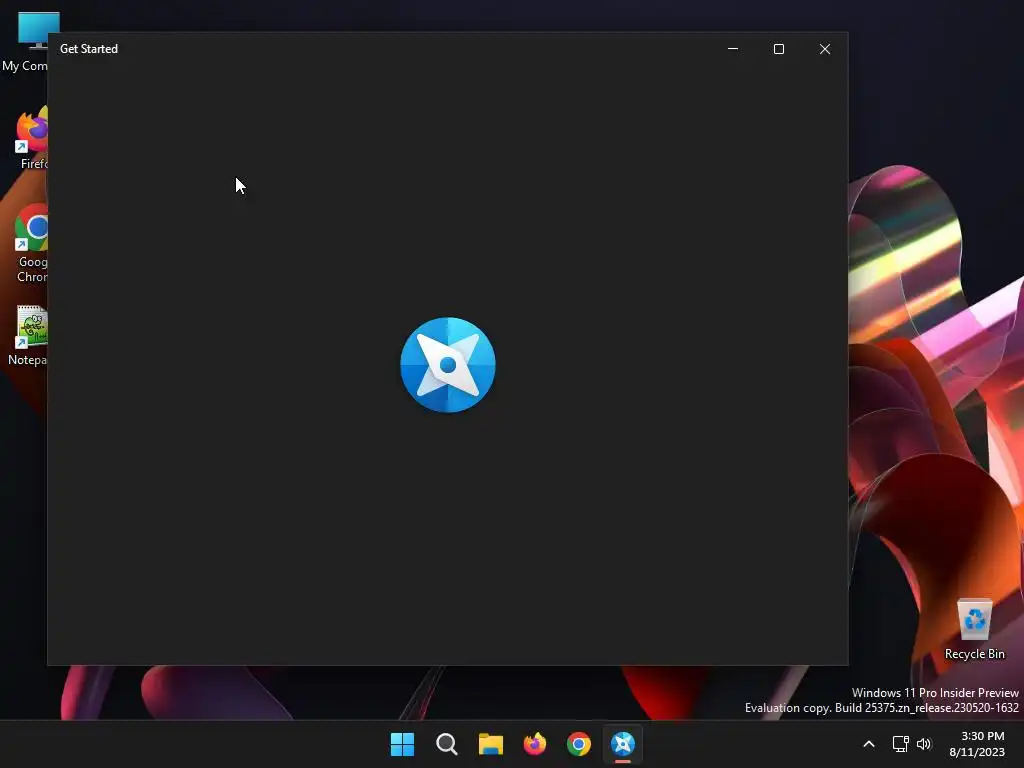Screen dimensions: 1024x768
Task: Launch Firefox from the taskbar
Action: tap(535, 744)
